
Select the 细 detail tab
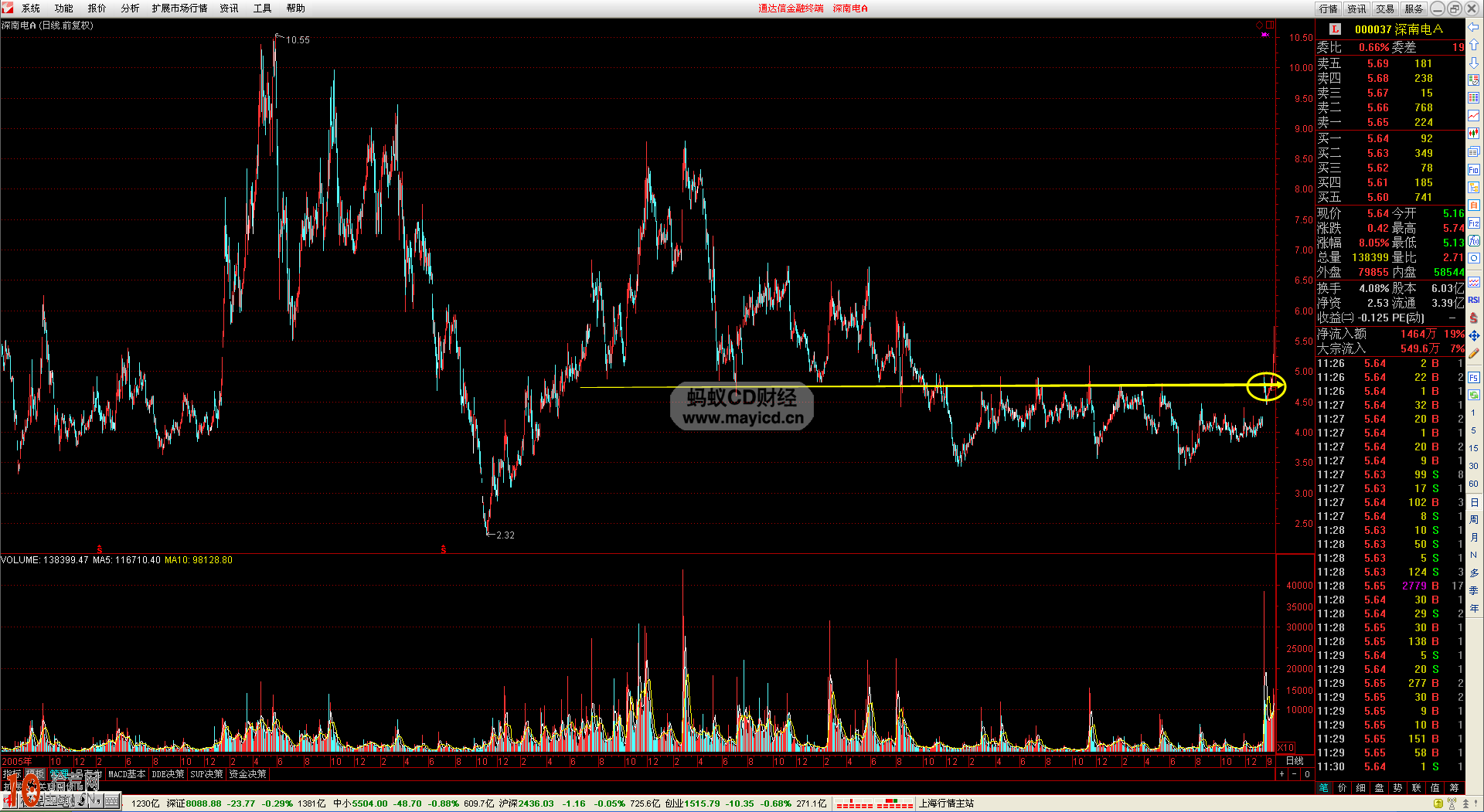tap(1360, 788)
